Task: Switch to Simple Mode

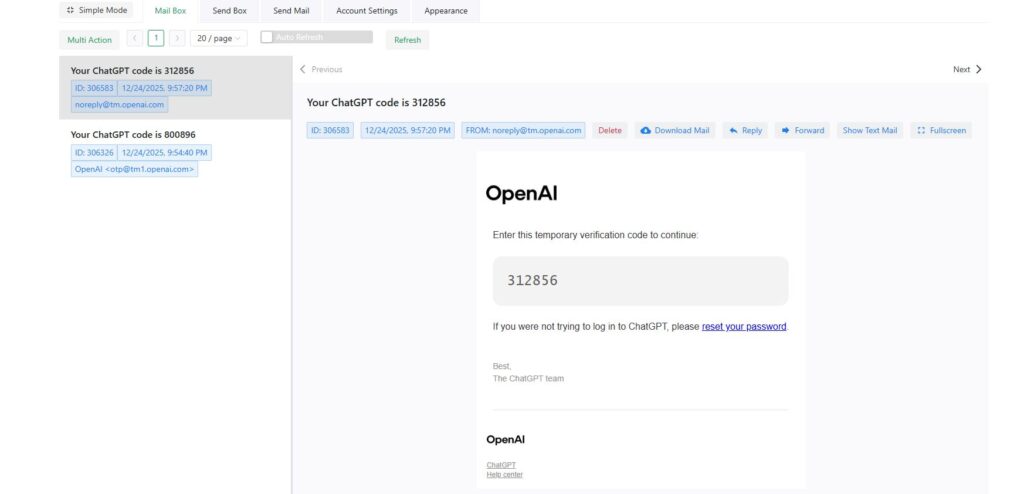Action: click(96, 10)
